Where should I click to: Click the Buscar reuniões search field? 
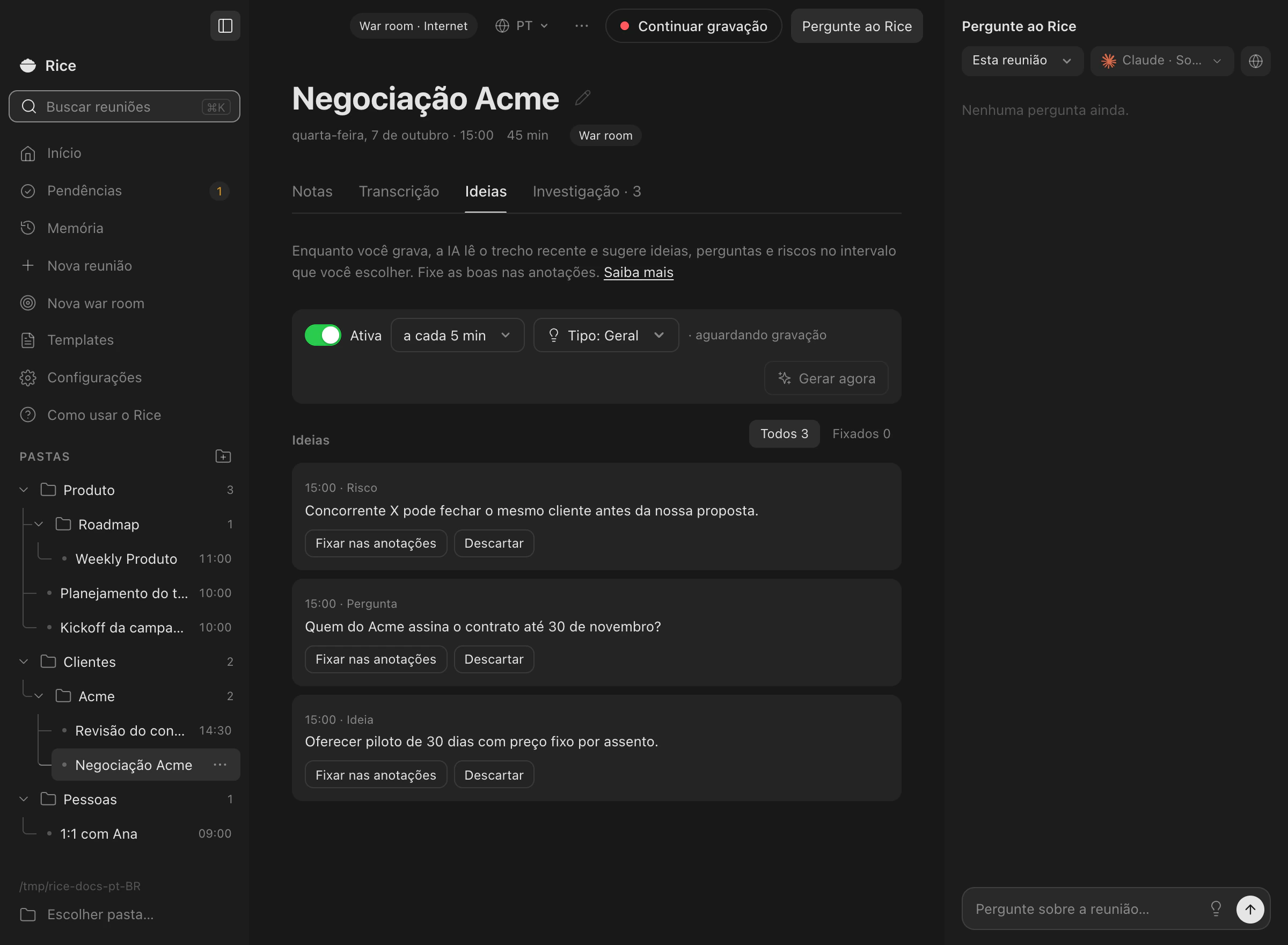click(124, 107)
